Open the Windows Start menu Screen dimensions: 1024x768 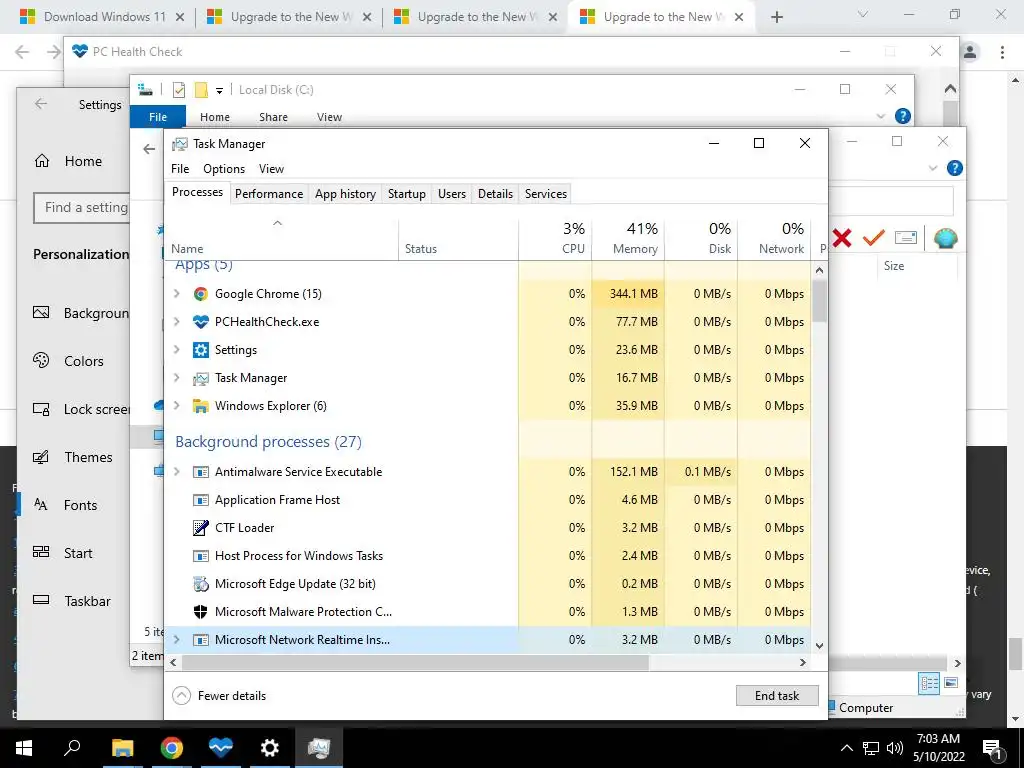pos(24,748)
